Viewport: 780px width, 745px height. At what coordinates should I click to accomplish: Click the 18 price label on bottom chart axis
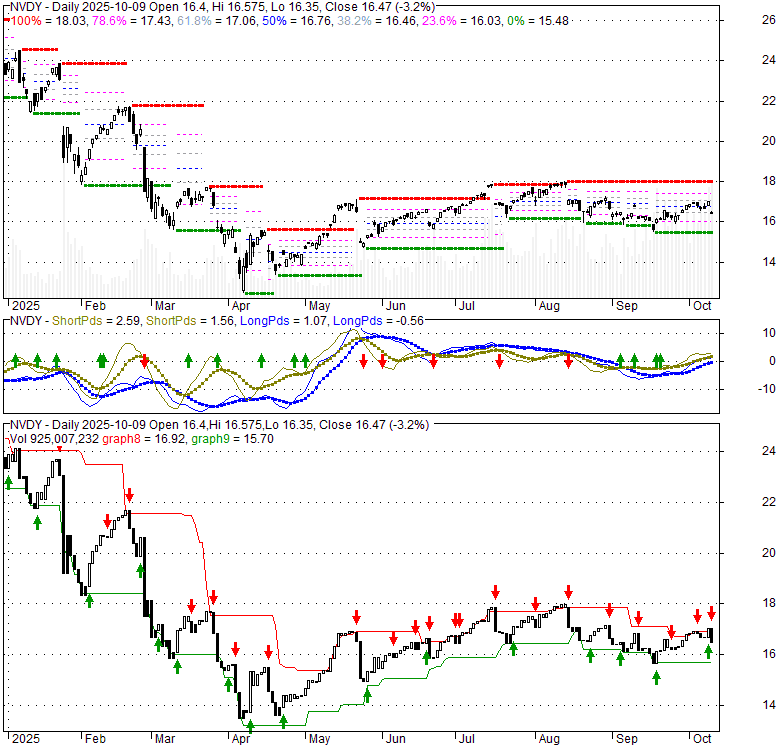(x=769, y=603)
